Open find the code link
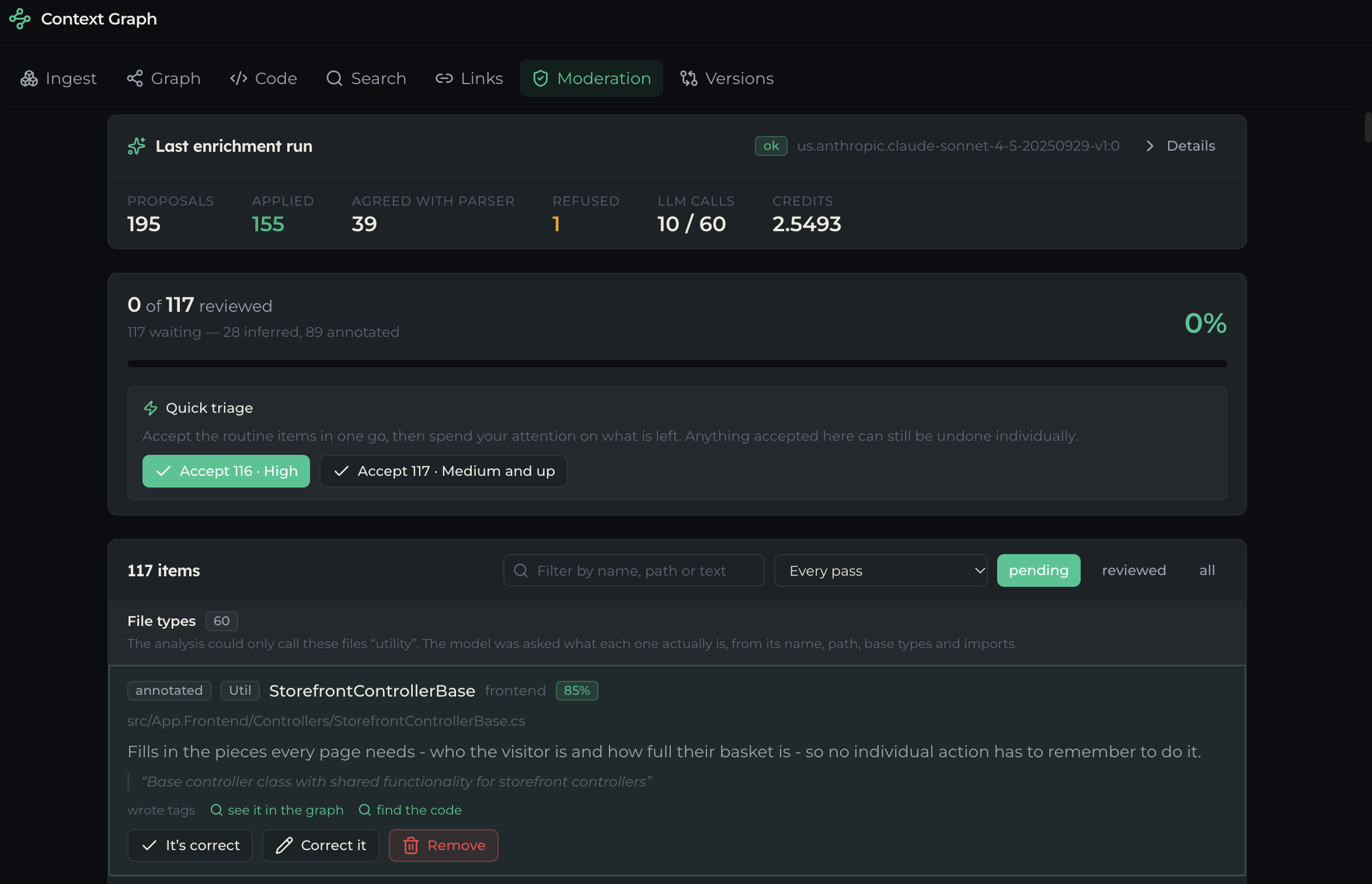This screenshot has height=884, width=1372. [x=410, y=810]
